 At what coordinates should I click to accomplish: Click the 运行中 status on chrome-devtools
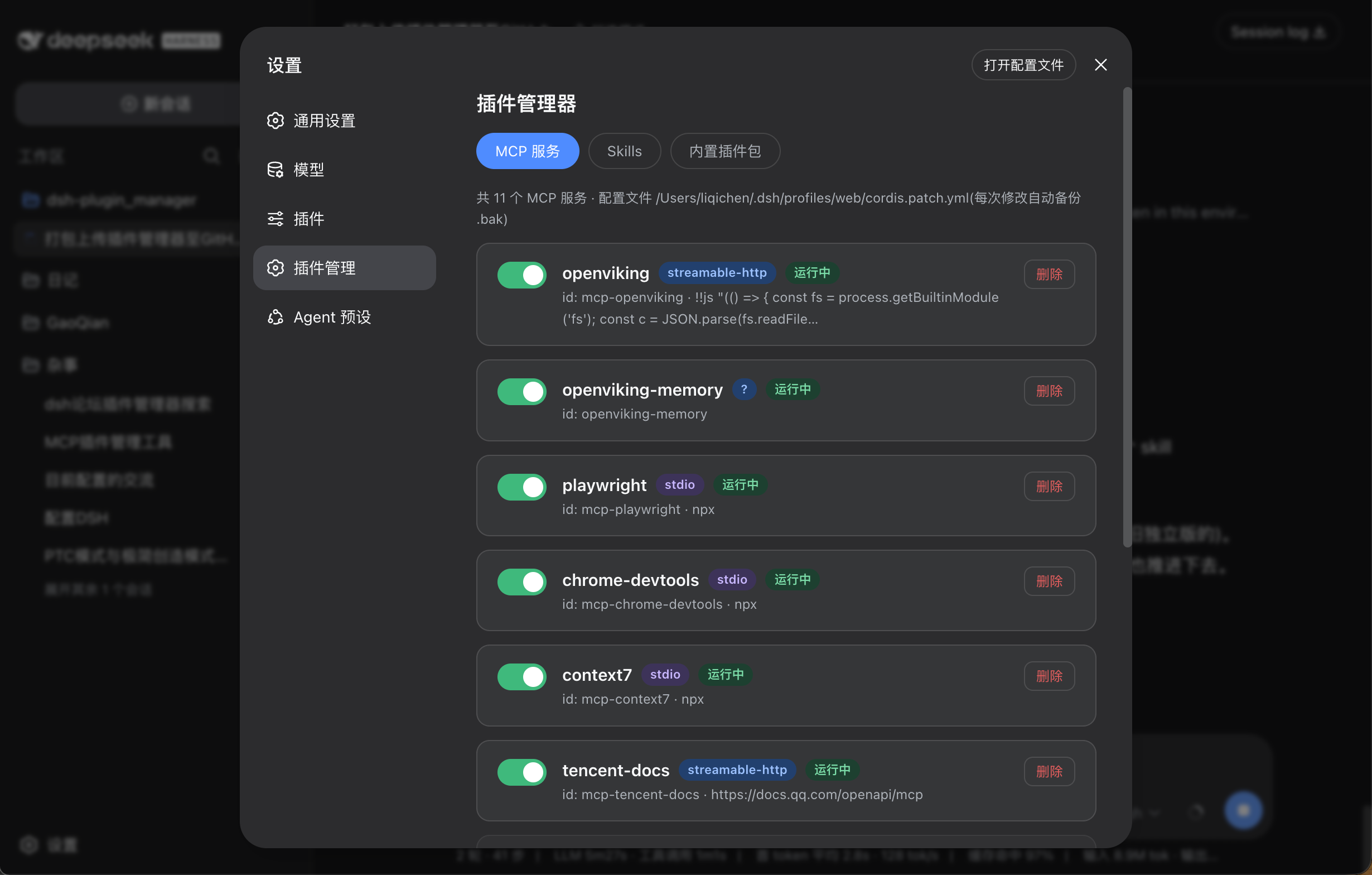coord(792,579)
